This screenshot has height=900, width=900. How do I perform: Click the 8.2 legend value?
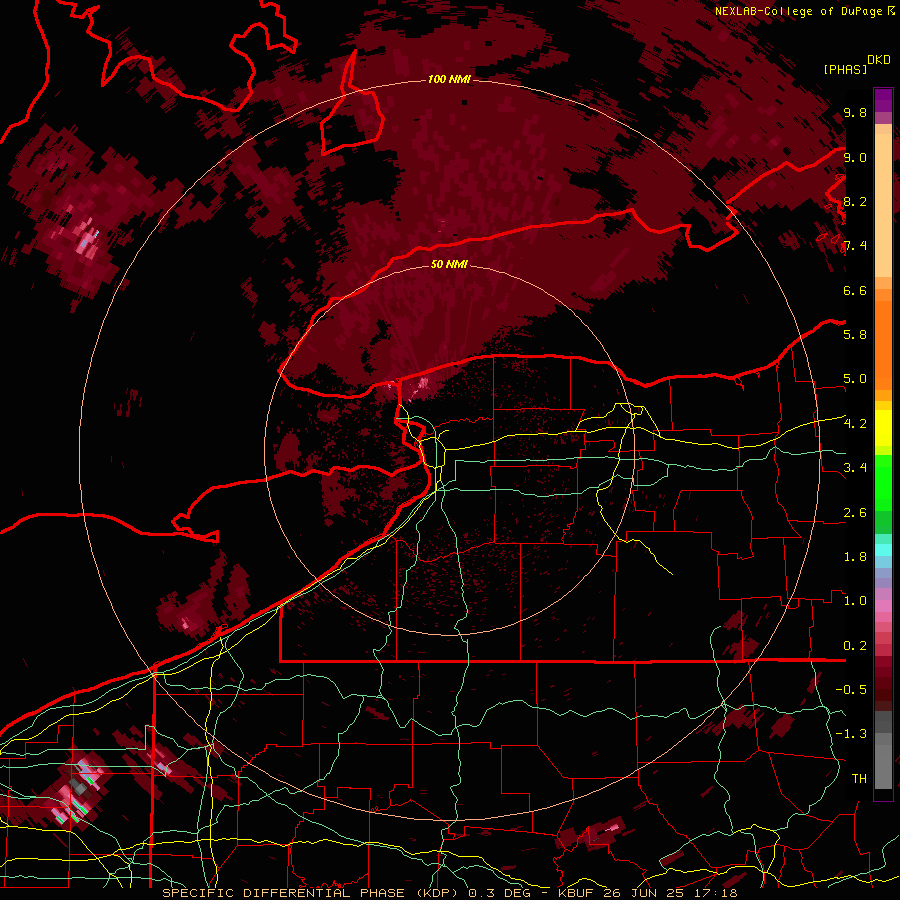pos(855,202)
